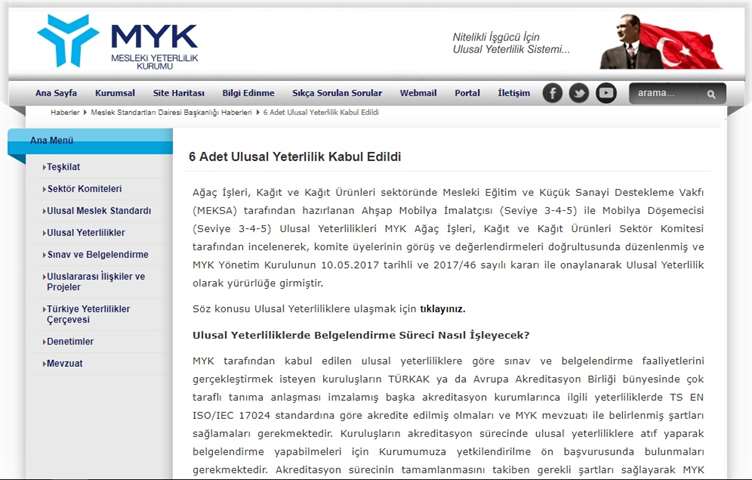Go to İletişim contact page
Image resolution: width=752 pixels, height=480 pixels.
click(x=514, y=93)
